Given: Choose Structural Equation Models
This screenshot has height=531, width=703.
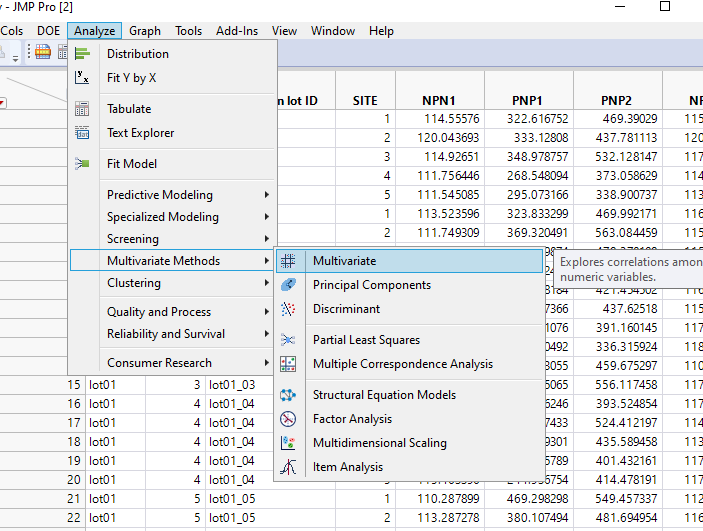Looking at the screenshot, I should click(384, 395).
